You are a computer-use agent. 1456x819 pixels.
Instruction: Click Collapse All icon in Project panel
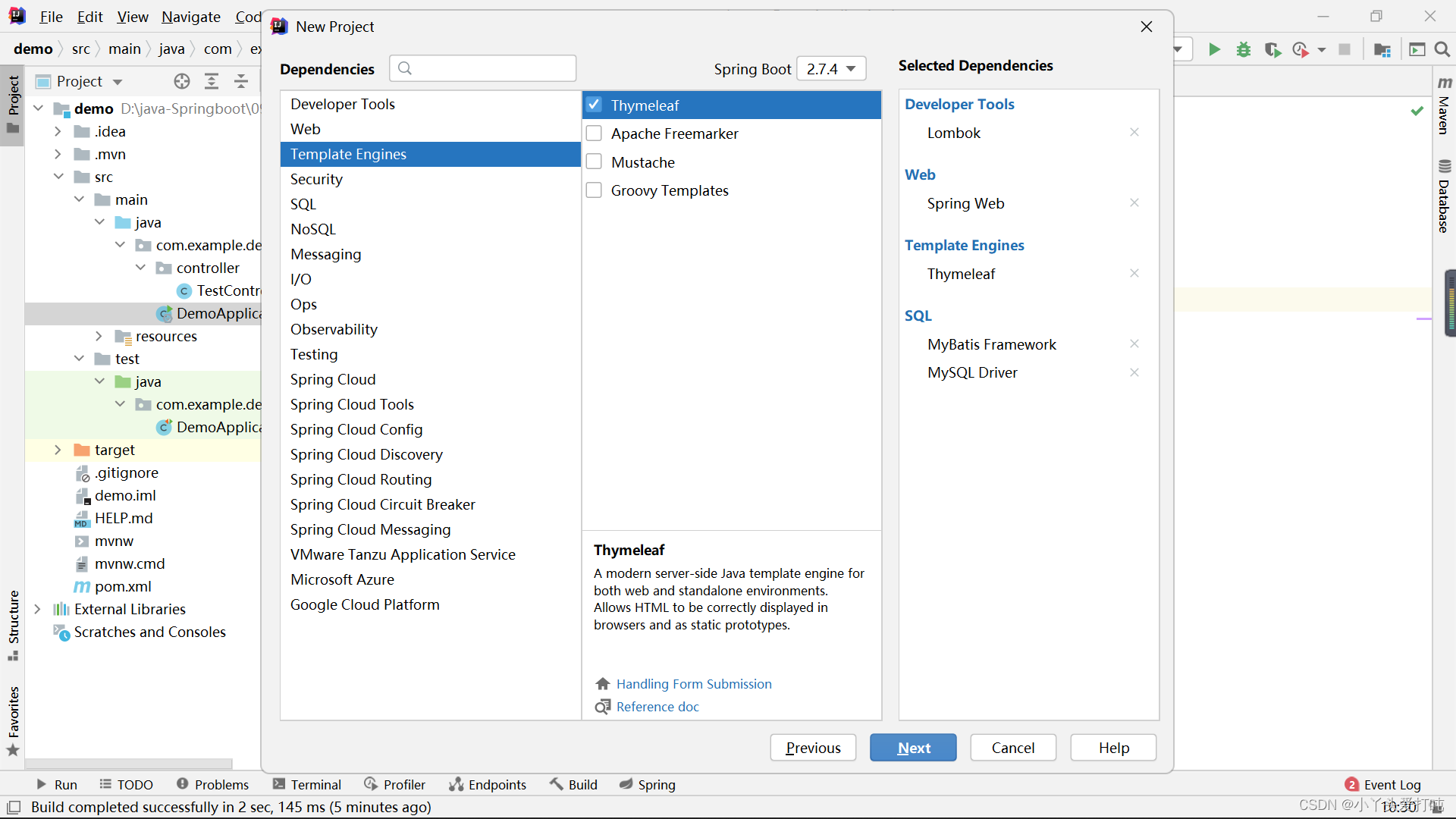[x=241, y=81]
